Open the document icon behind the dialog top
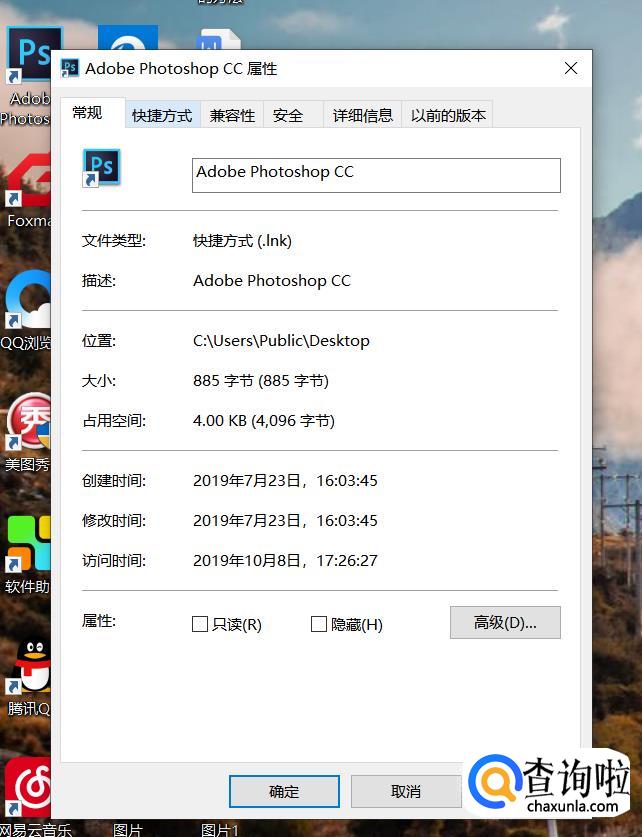Screen dimensions: 642x837 (x=218, y=40)
